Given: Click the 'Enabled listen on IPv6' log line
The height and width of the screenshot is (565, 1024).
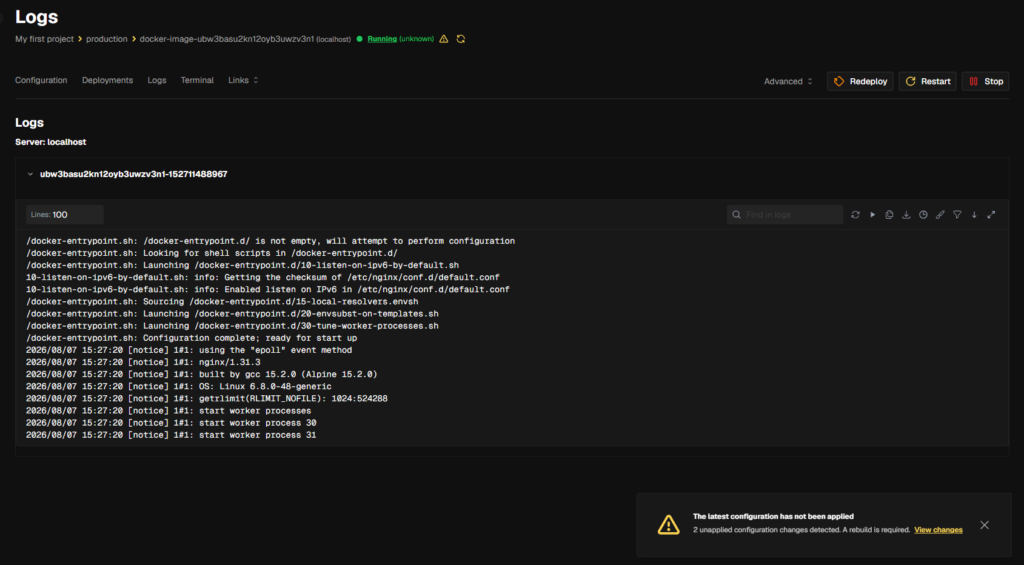Looking at the screenshot, I should click(268, 289).
